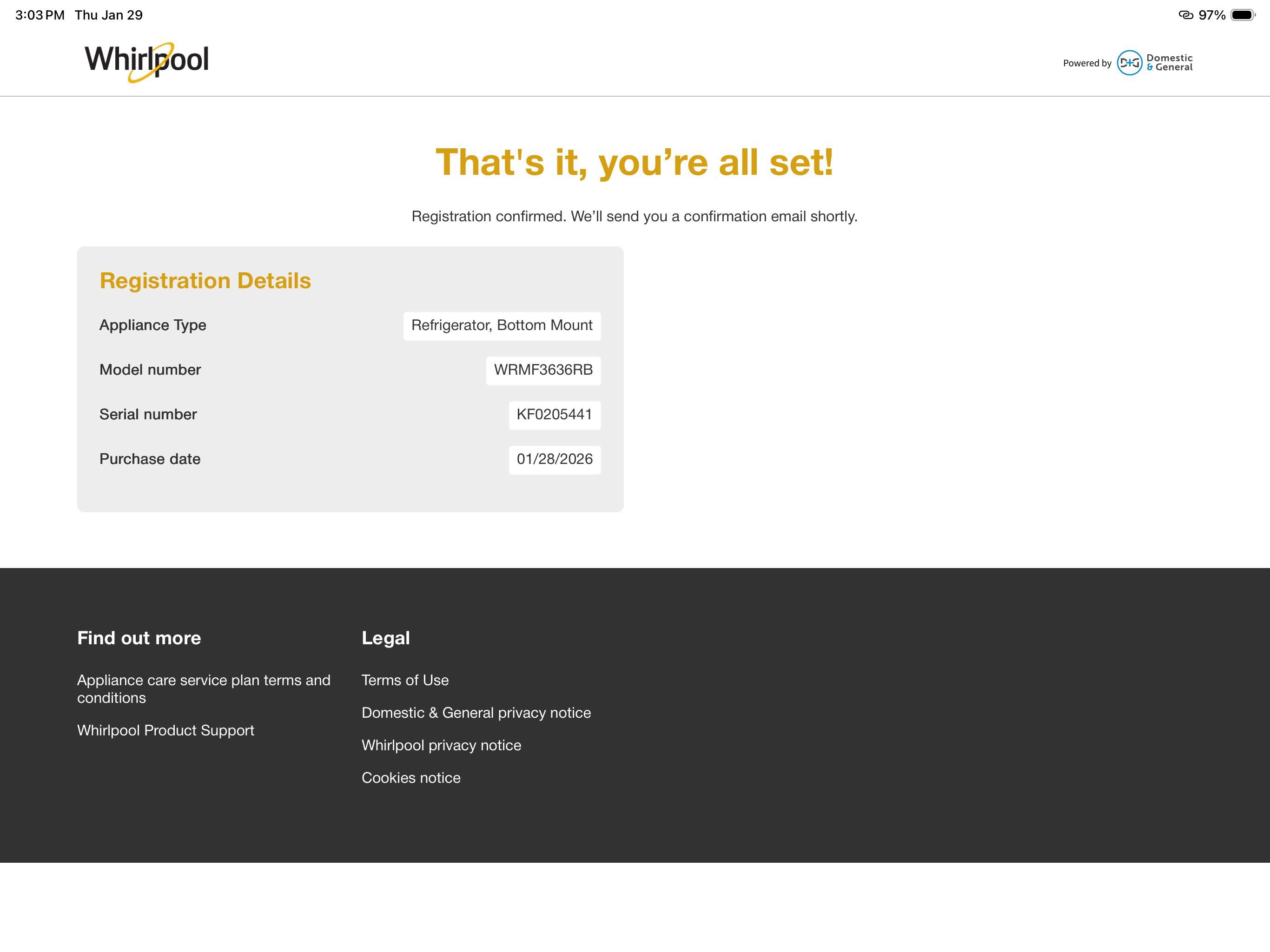Tap the link/hotspot icon in status bar
1270x952 pixels.
(x=1185, y=15)
